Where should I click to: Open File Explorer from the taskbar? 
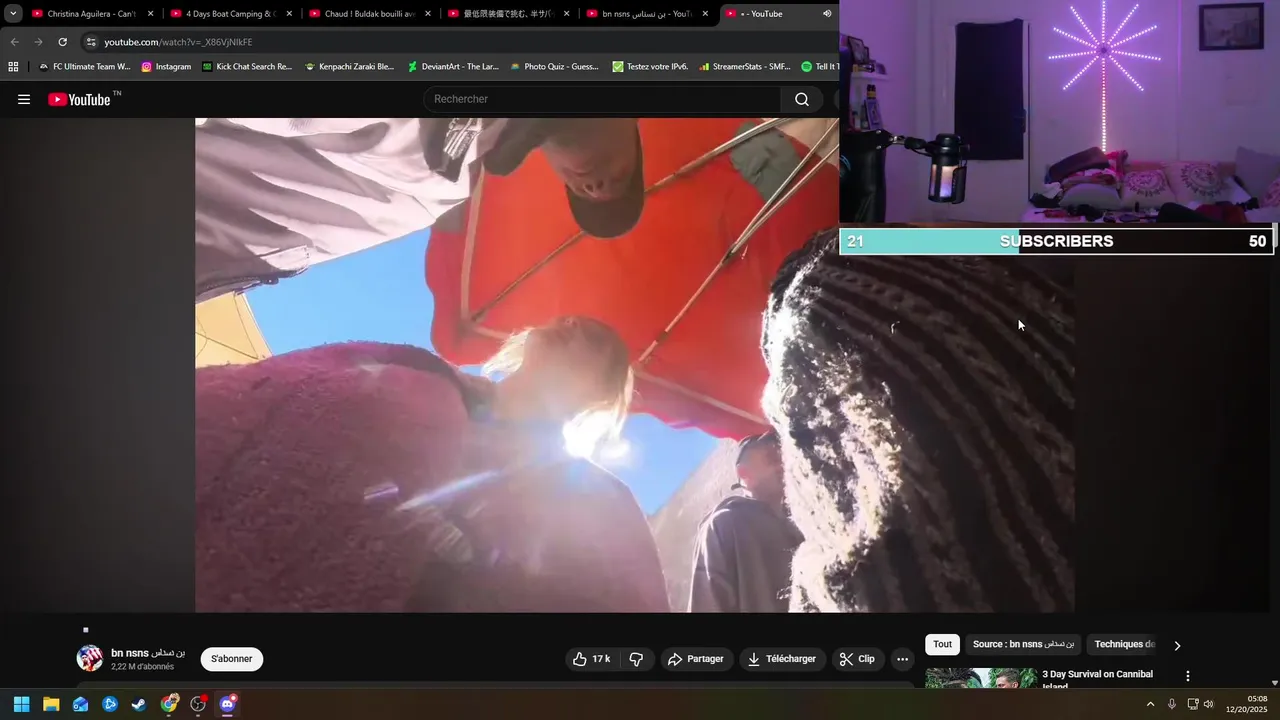tap(51, 704)
